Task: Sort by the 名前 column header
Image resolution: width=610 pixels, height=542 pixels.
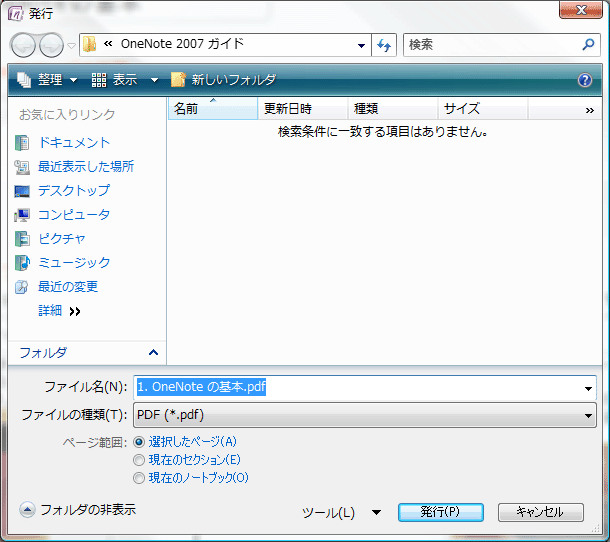Action: [x=213, y=109]
